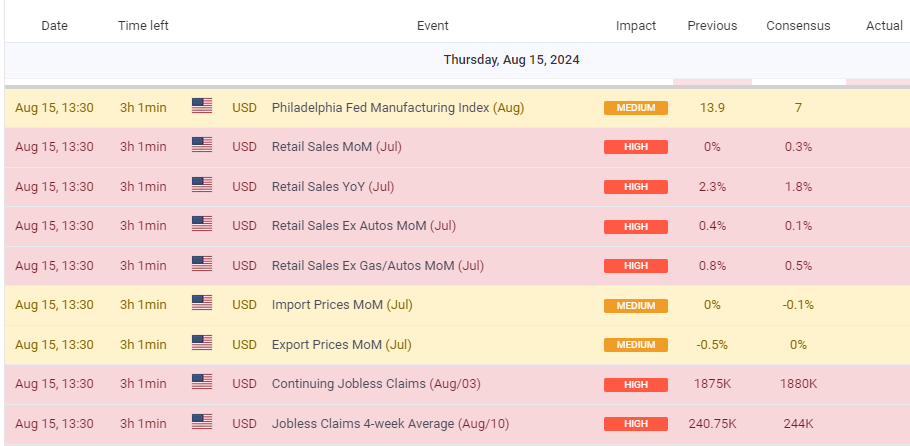Click US flag icon beside Philadelphia Fed Manufacturing Index
Screen dimensions: 910x446
point(202,106)
